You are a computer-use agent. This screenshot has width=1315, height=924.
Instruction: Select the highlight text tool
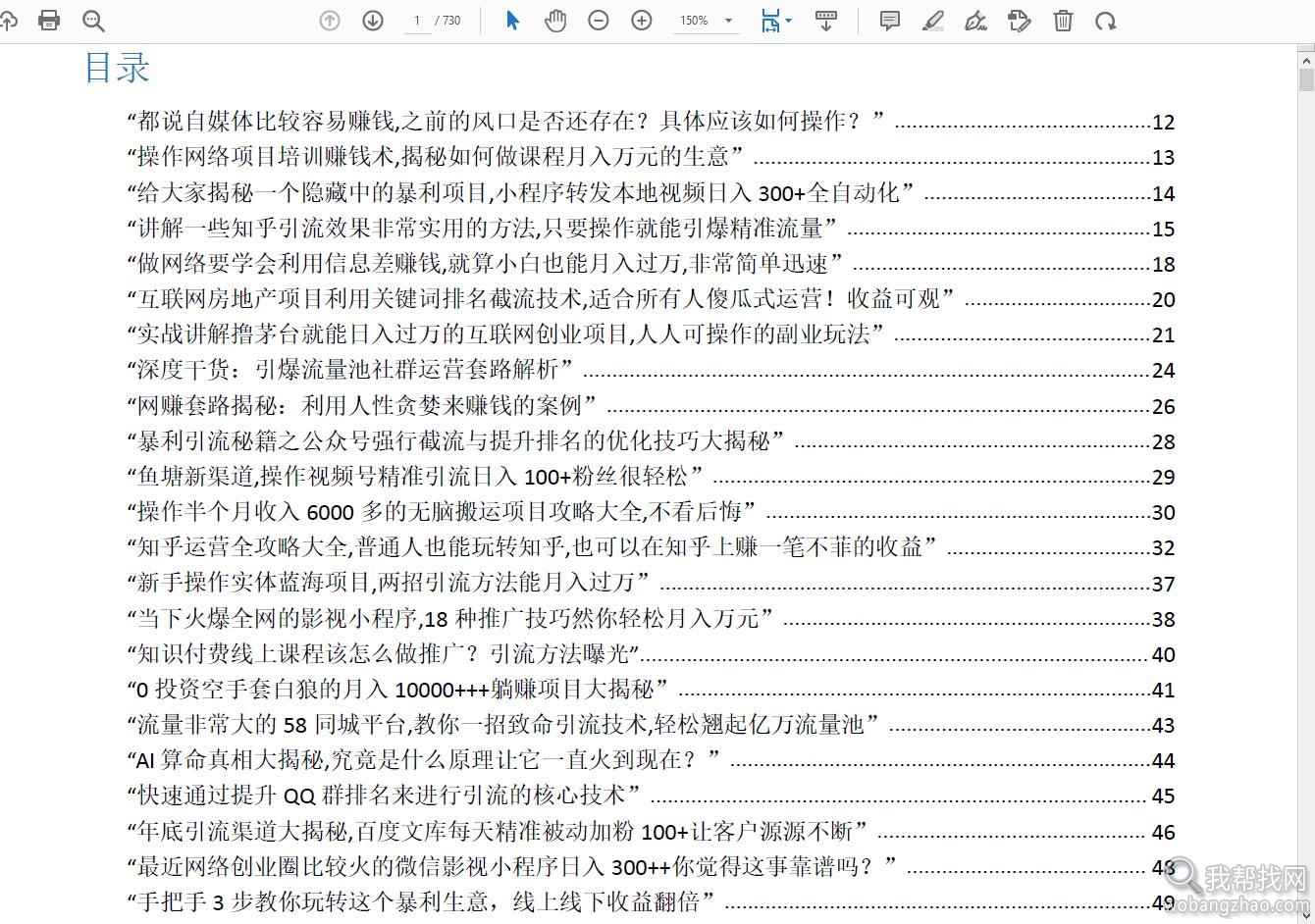(x=933, y=20)
